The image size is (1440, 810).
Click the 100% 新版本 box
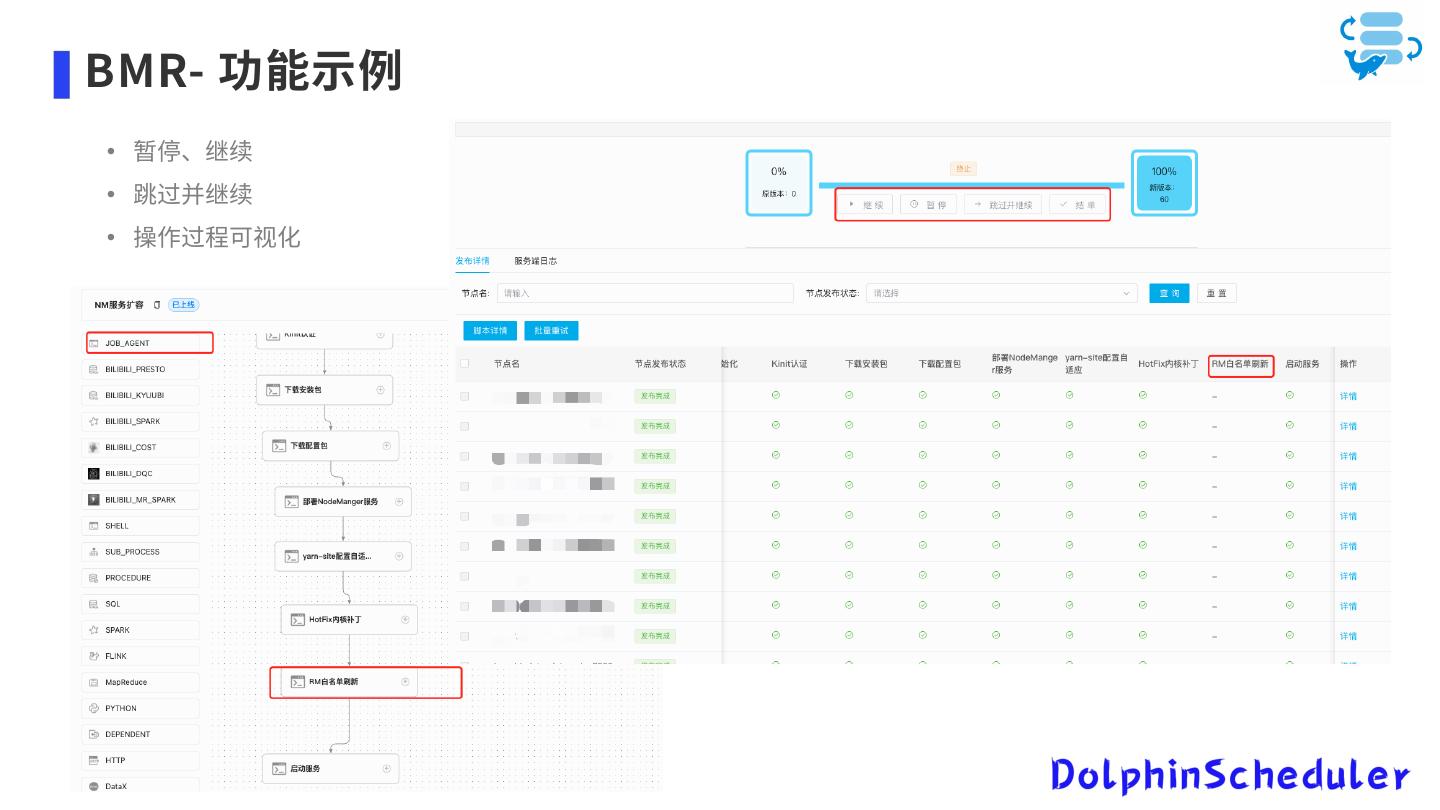(1164, 183)
